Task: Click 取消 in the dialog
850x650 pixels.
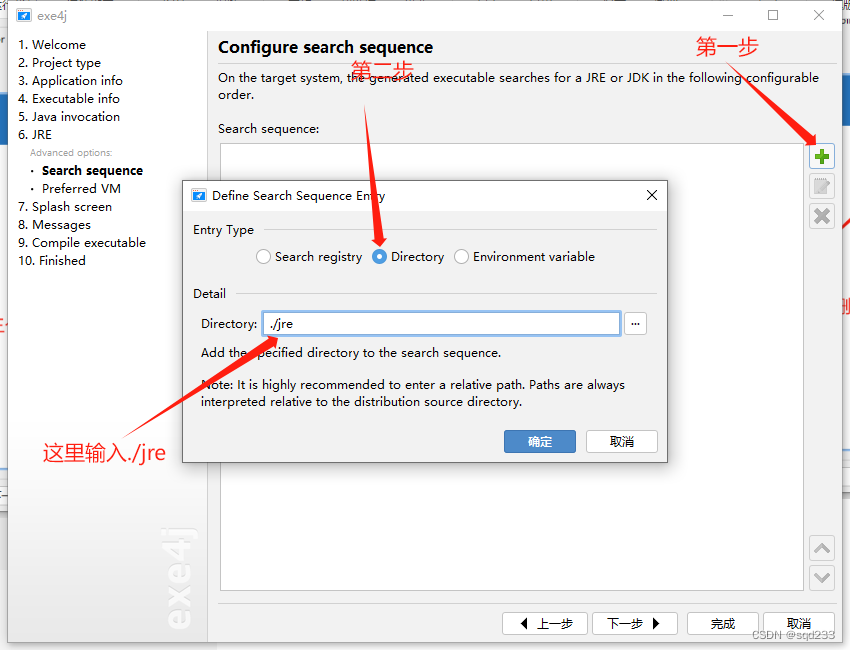Action: tap(621, 441)
